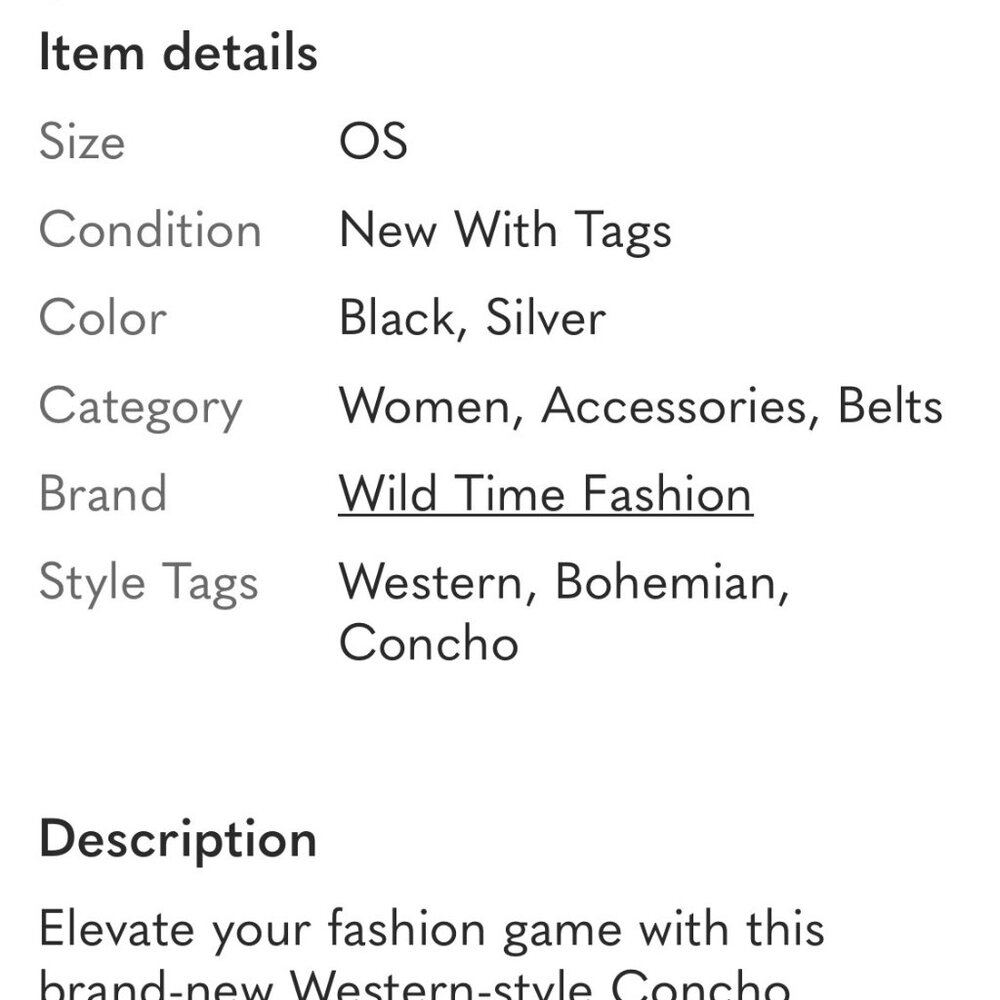Select the OS size value
This screenshot has width=1000, height=1000.
373,141
